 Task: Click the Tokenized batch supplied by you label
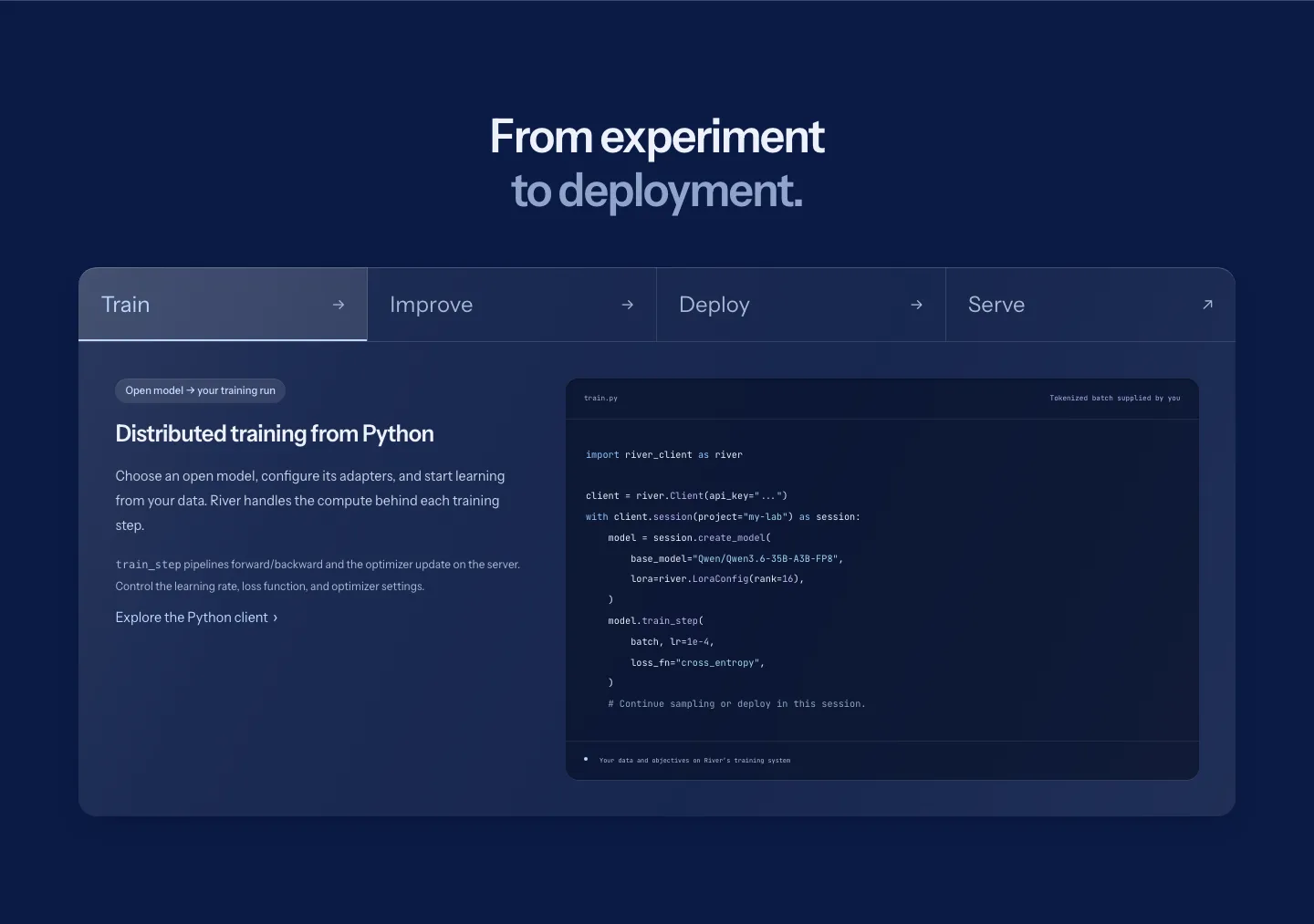tap(1114, 398)
